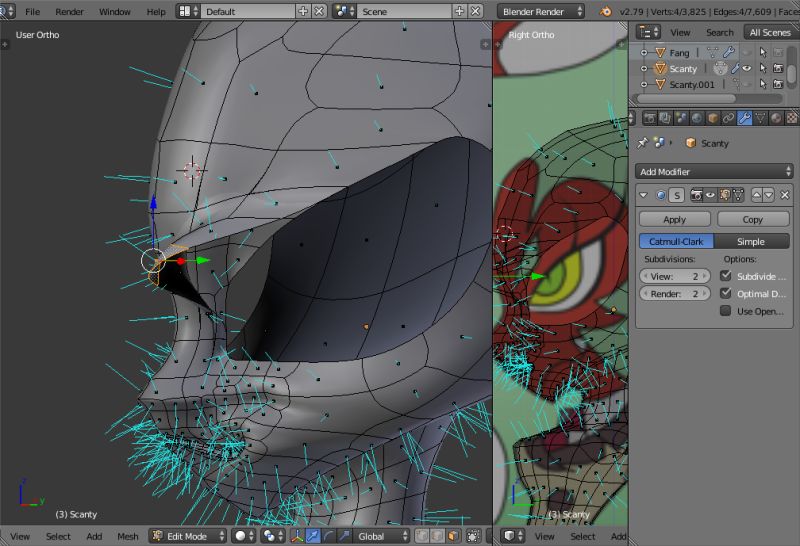Open the outliner editor type selector
800x546 pixels.
click(648, 32)
